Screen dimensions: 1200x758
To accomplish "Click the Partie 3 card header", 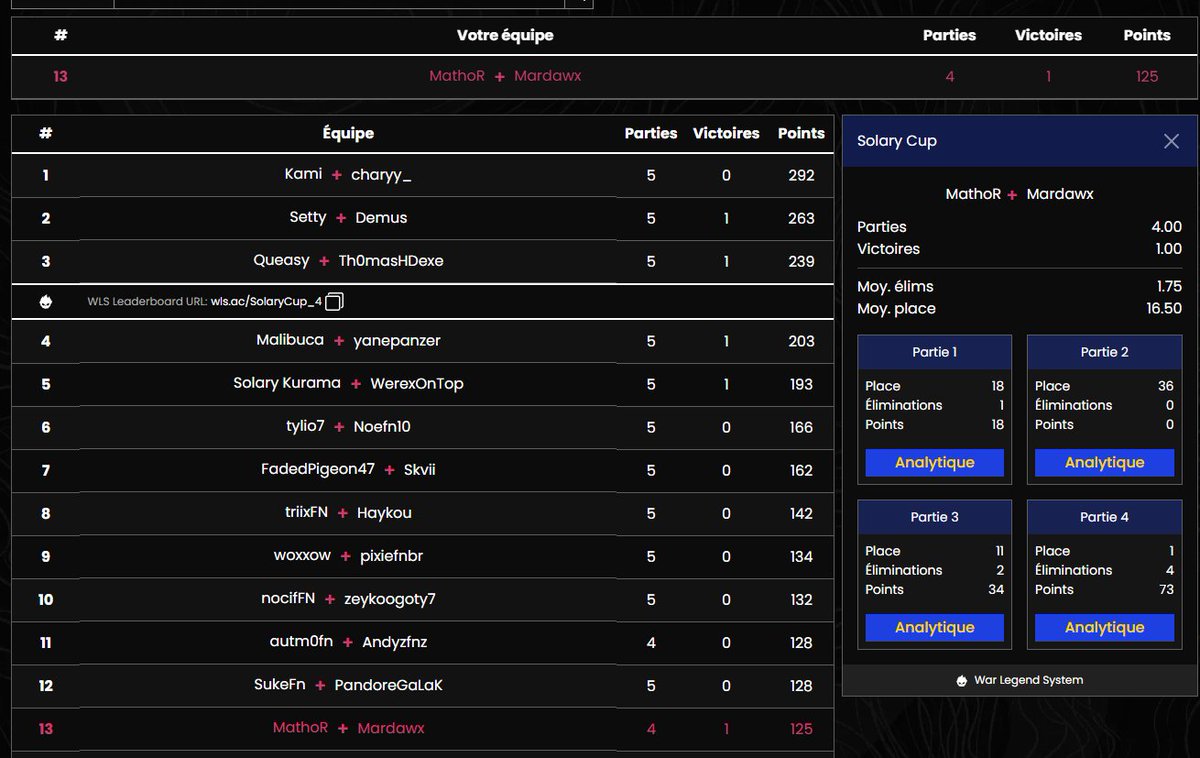I will tap(935, 517).
